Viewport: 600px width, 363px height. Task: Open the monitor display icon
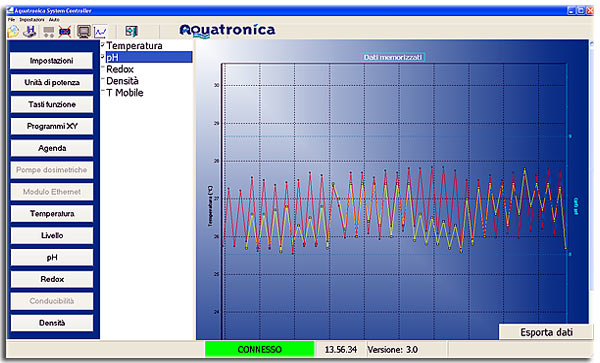[x=83, y=31]
